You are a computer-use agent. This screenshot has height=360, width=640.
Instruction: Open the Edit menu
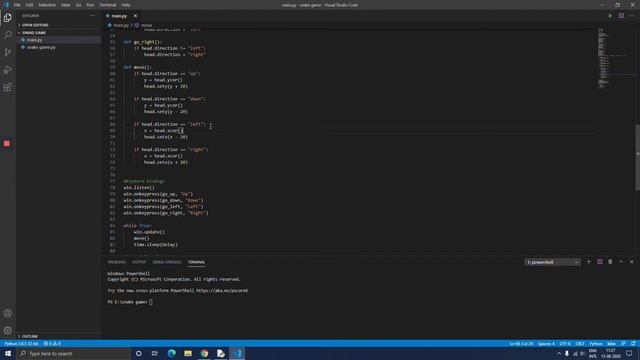(x=29, y=5)
